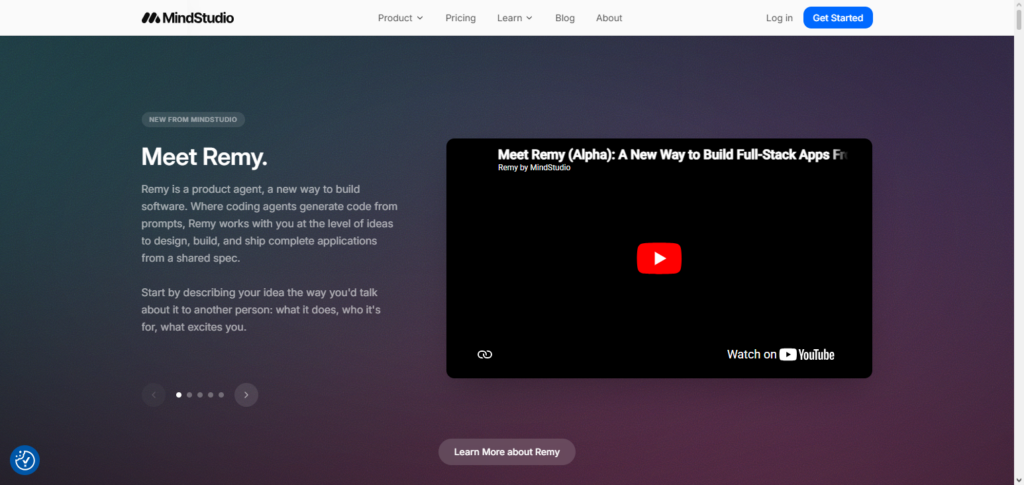Click the video title Meet Remy (Alpha)
Screen dimensions: 1024x485
[x=673, y=155]
